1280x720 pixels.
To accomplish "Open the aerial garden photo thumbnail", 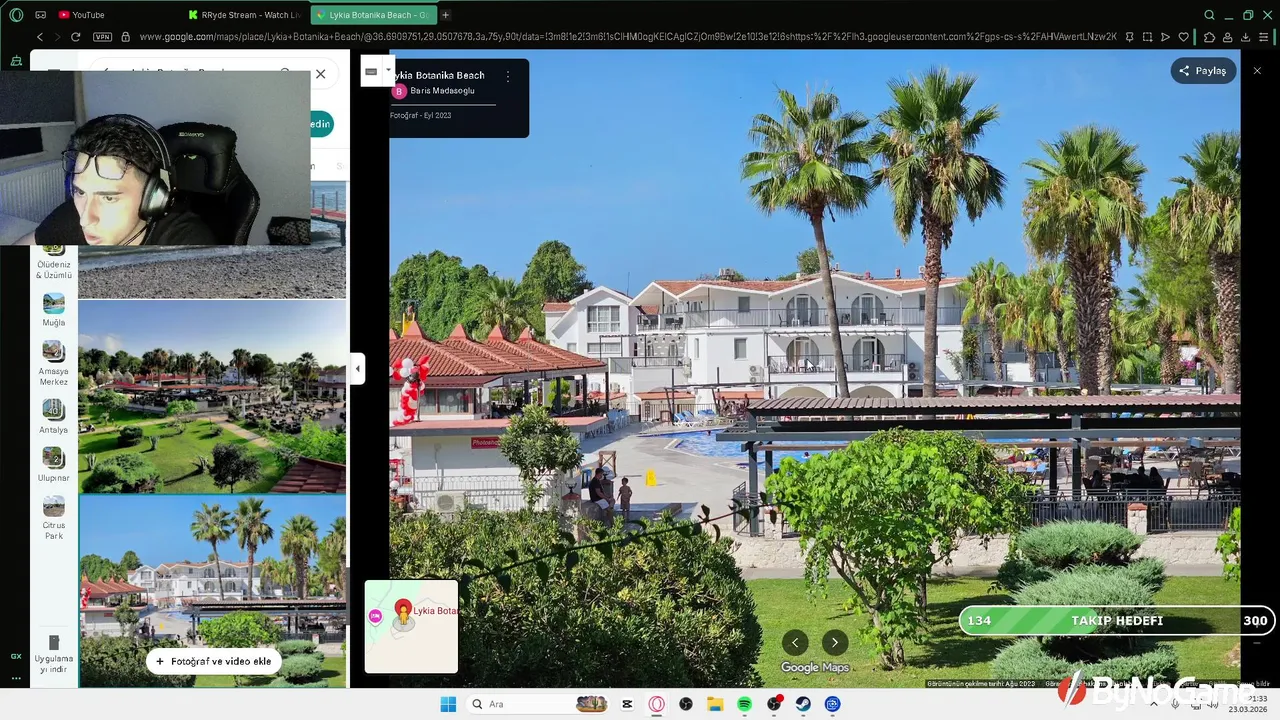I will 212,397.
